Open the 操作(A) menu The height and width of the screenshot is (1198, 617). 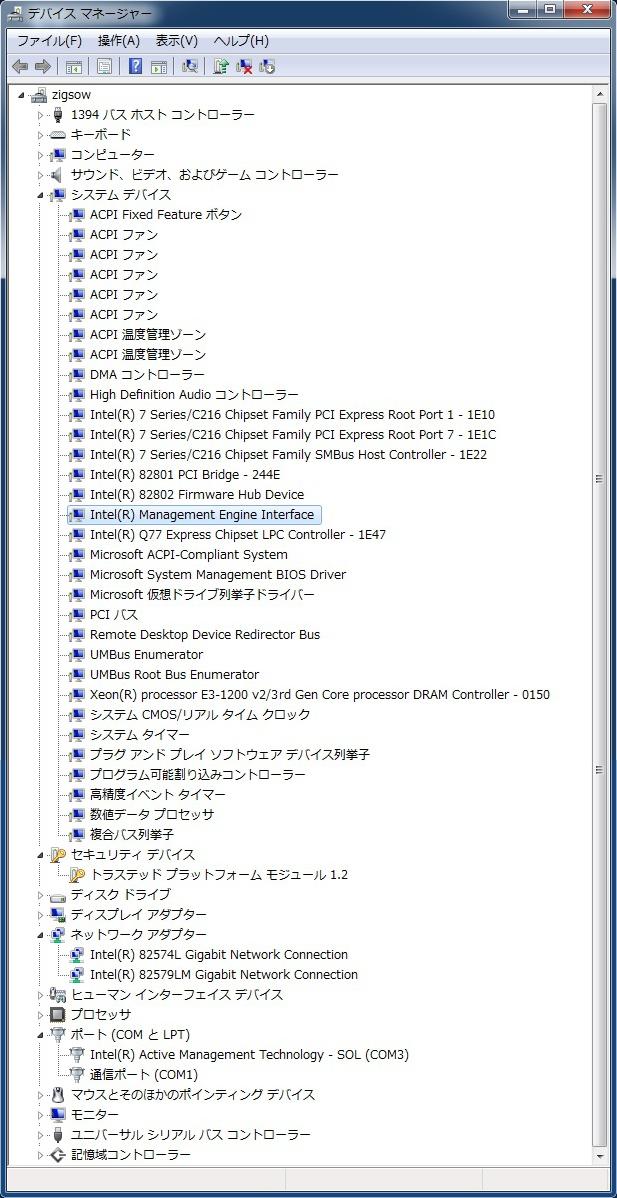click(x=119, y=40)
